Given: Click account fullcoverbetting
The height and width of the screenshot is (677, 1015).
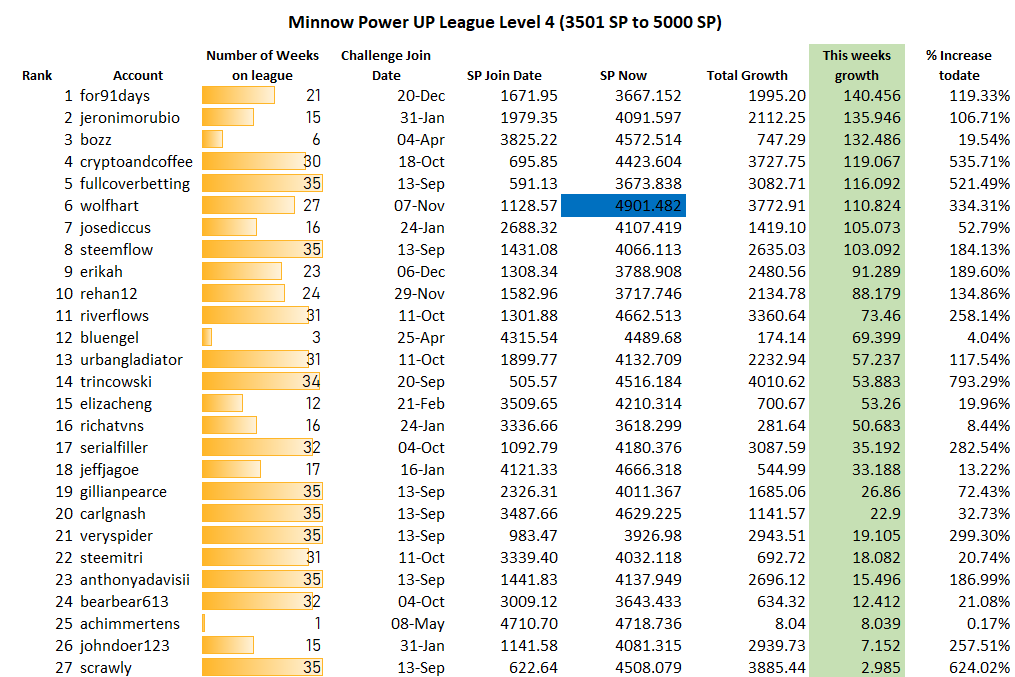Looking at the screenshot, I should (135, 184).
